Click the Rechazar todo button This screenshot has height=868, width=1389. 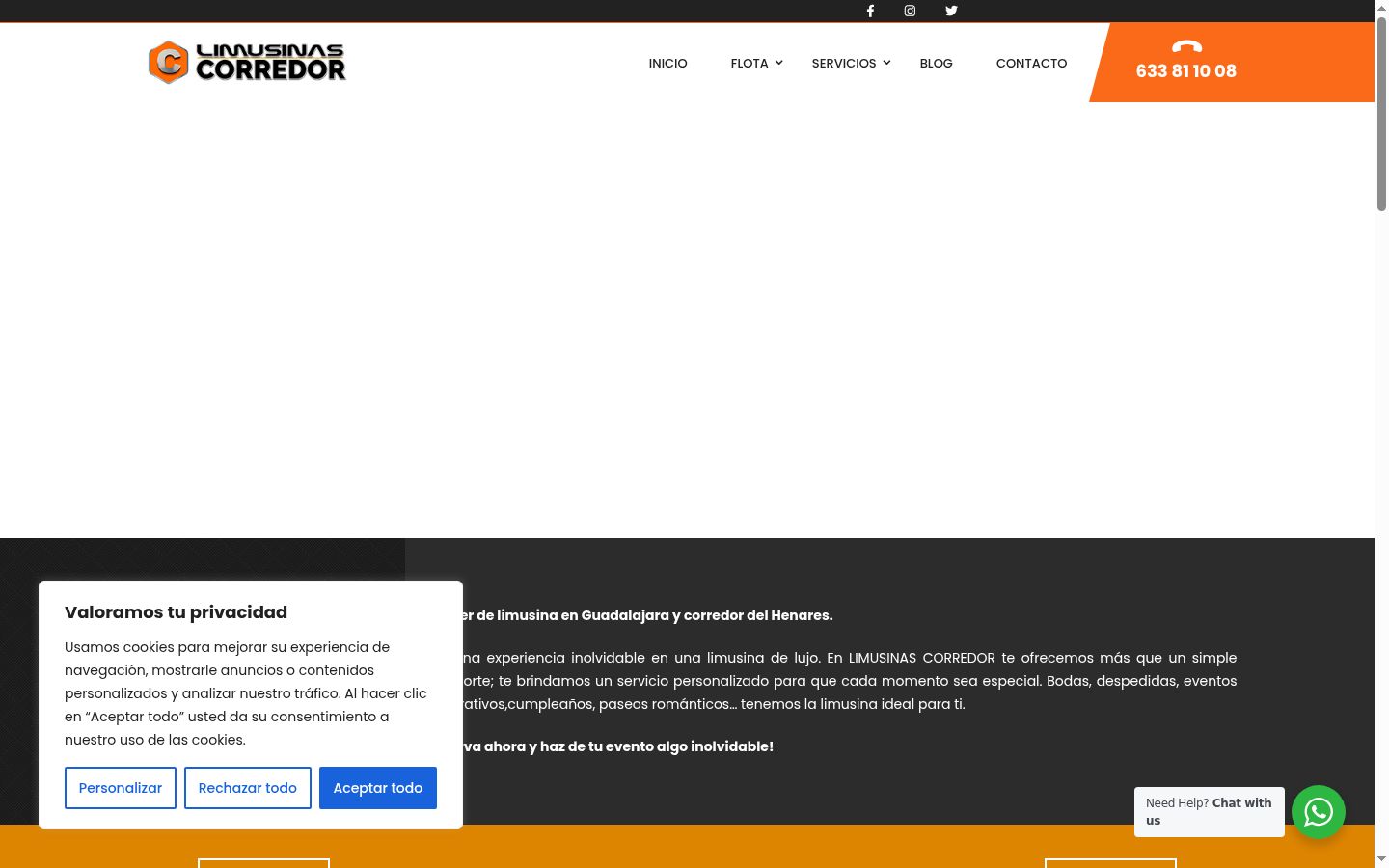pos(248,788)
